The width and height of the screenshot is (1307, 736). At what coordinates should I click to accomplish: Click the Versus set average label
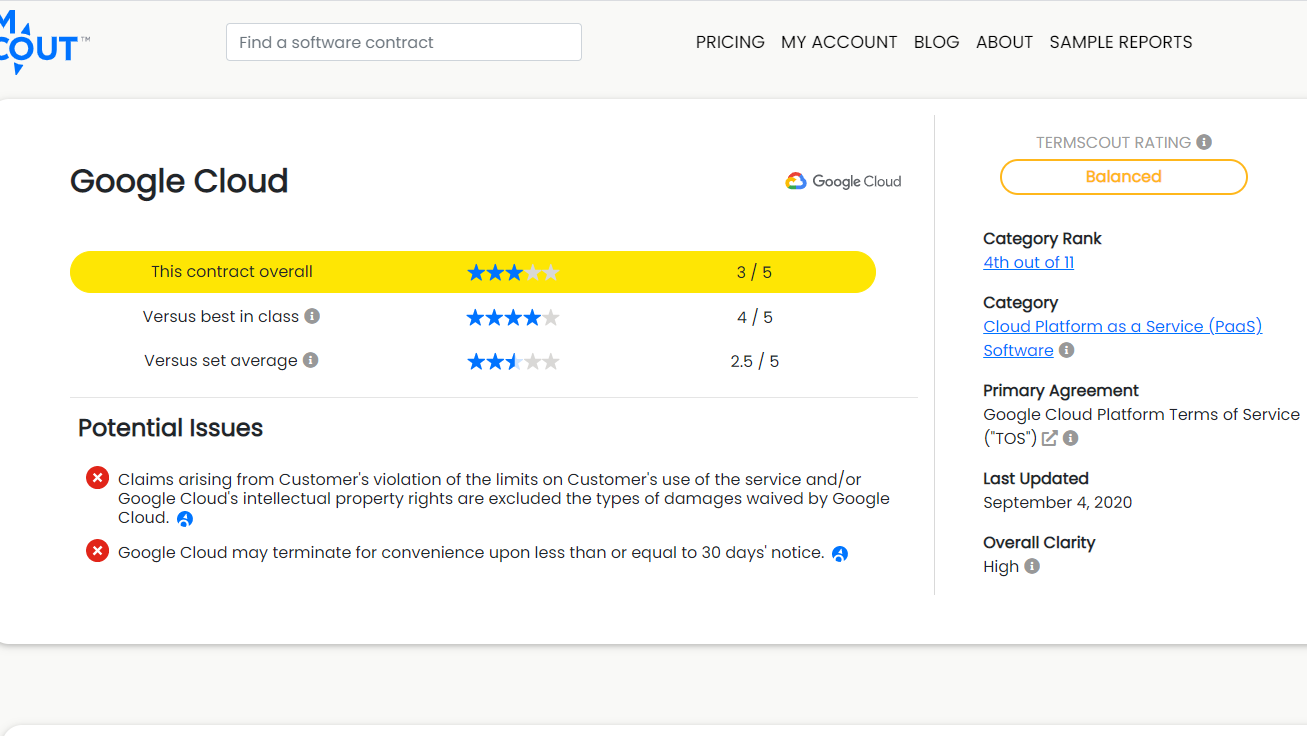coord(221,360)
